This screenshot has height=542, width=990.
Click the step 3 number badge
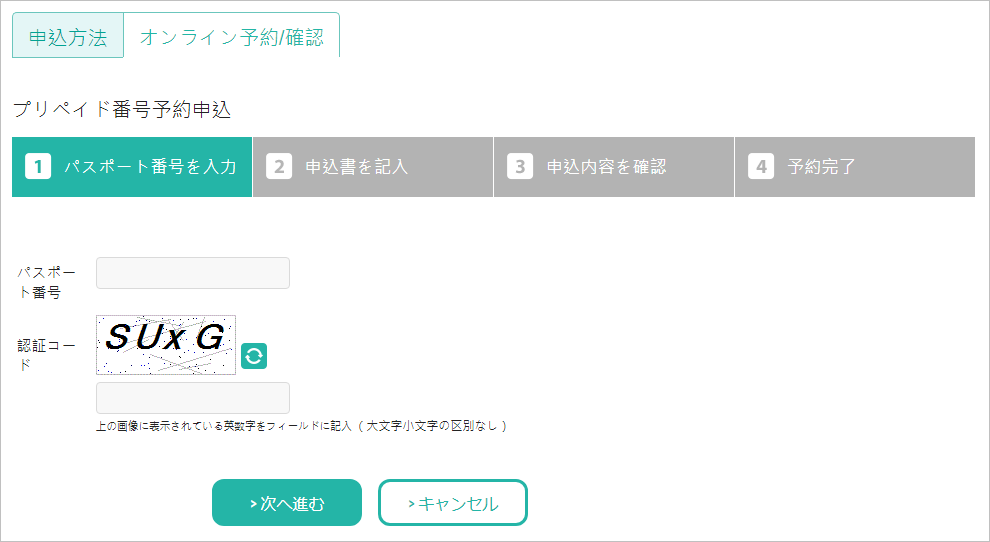pyautogui.click(x=520, y=167)
